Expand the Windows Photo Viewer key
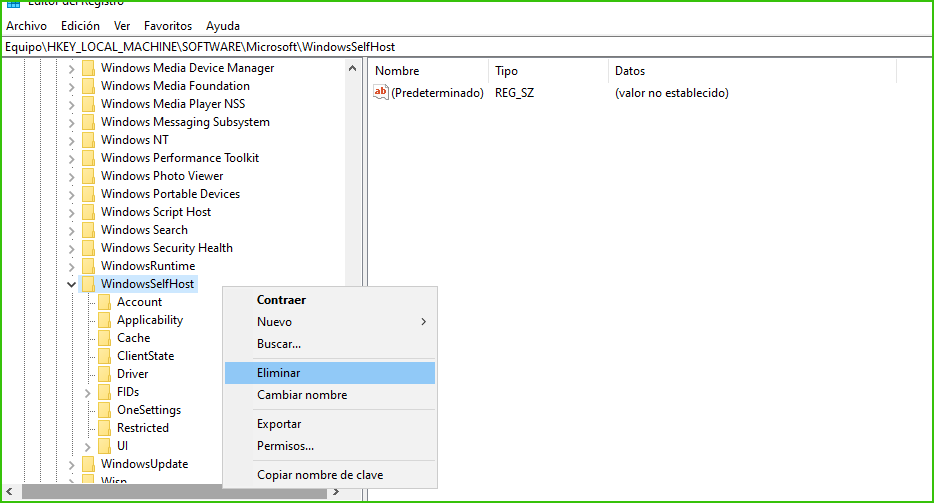This screenshot has width=934, height=503. (71, 177)
